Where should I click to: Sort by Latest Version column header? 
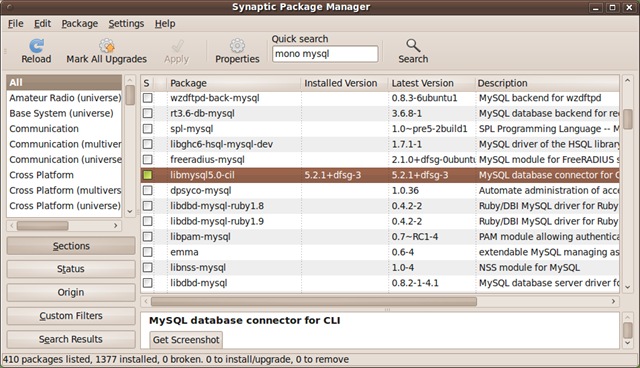(432, 83)
